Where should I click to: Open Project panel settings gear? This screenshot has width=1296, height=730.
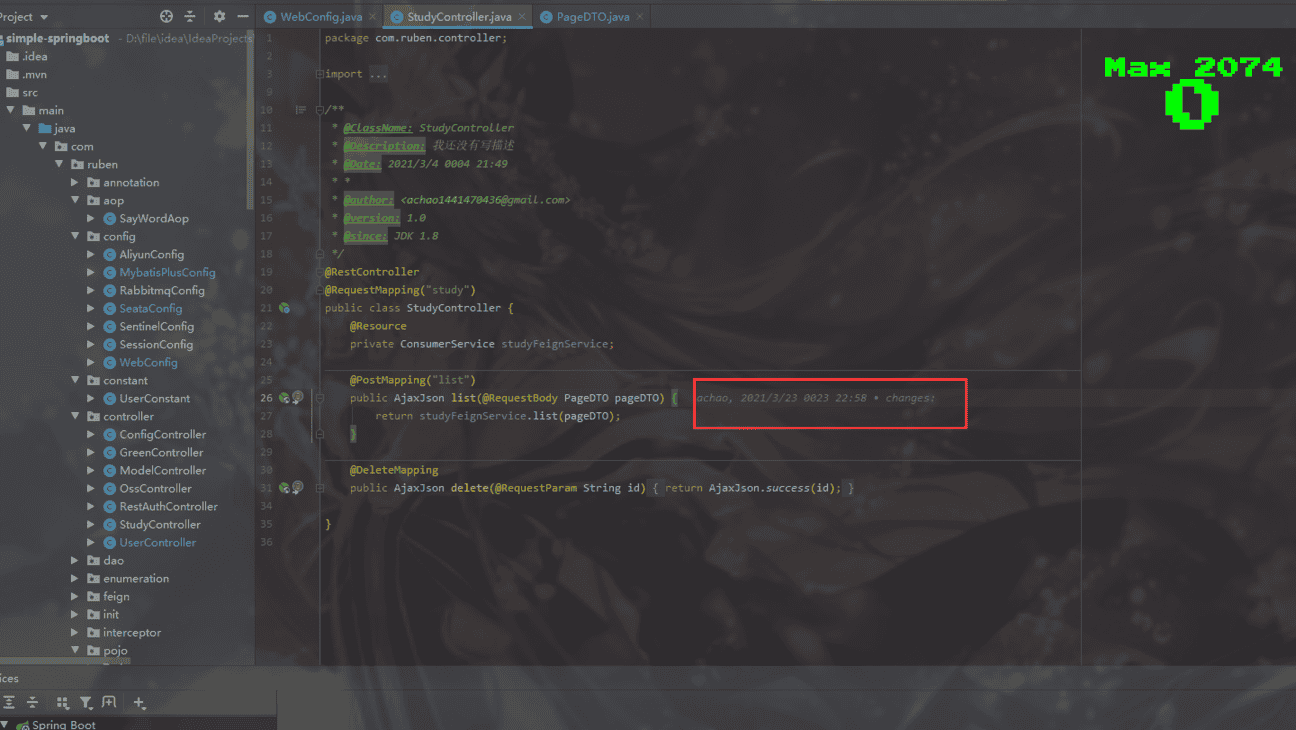[219, 17]
